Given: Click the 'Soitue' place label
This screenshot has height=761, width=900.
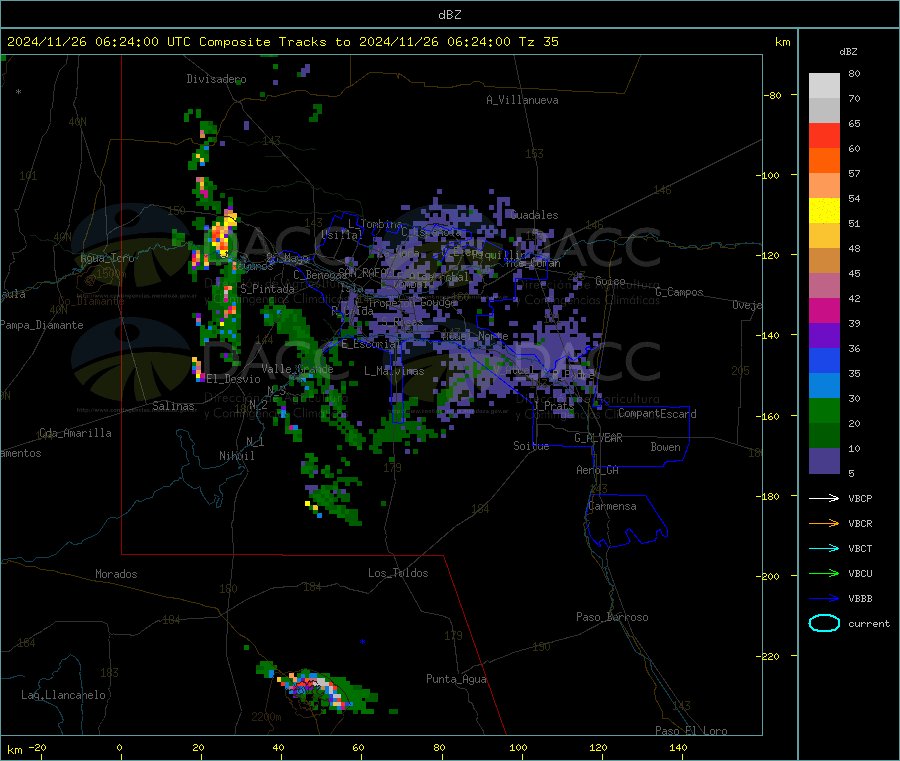Looking at the screenshot, I should point(531,446).
